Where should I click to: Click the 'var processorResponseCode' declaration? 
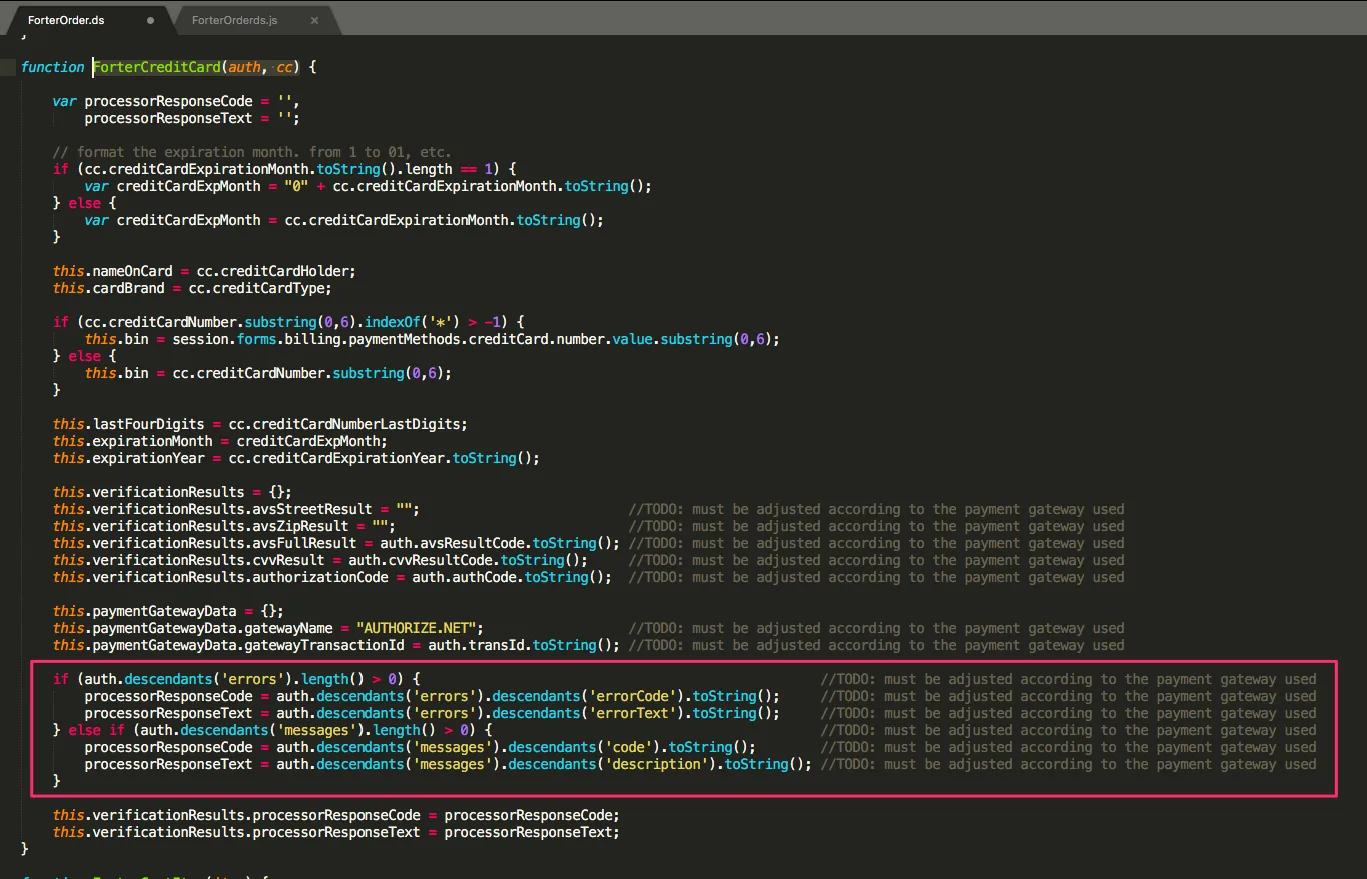176,101
